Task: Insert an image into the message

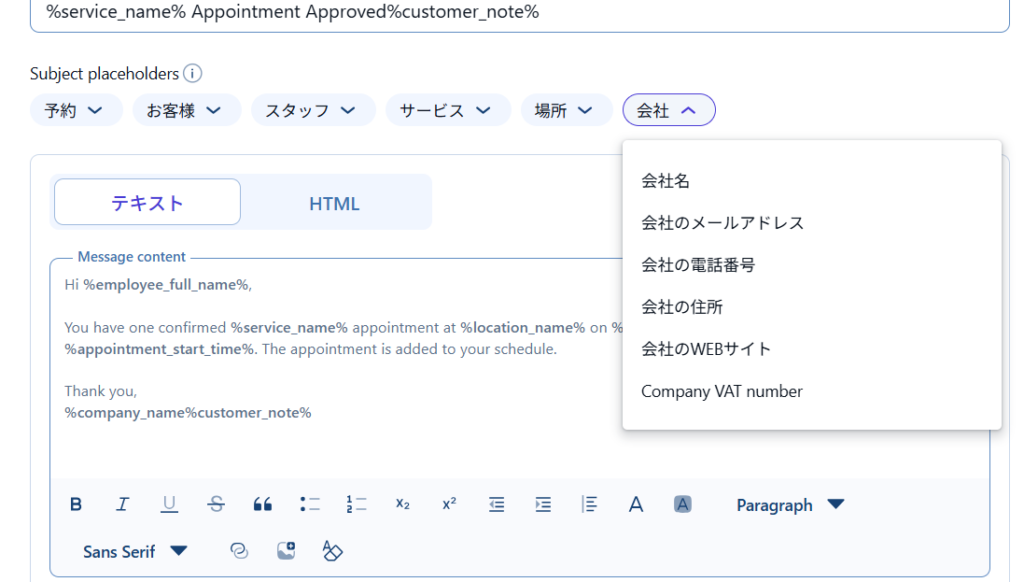Action: point(286,551)
